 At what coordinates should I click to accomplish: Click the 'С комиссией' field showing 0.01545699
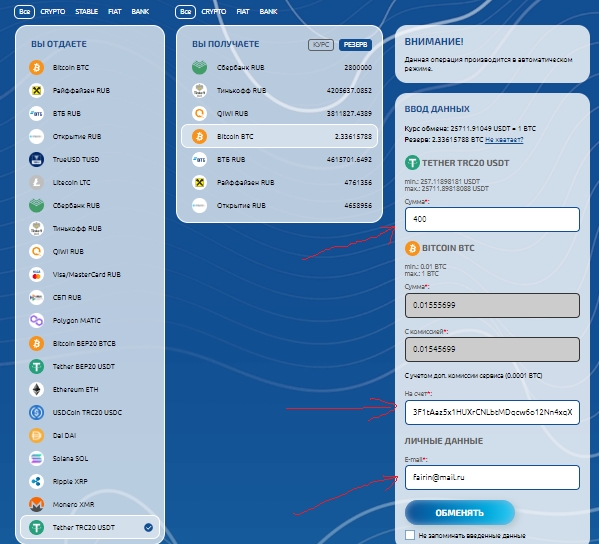pos(492,349)
